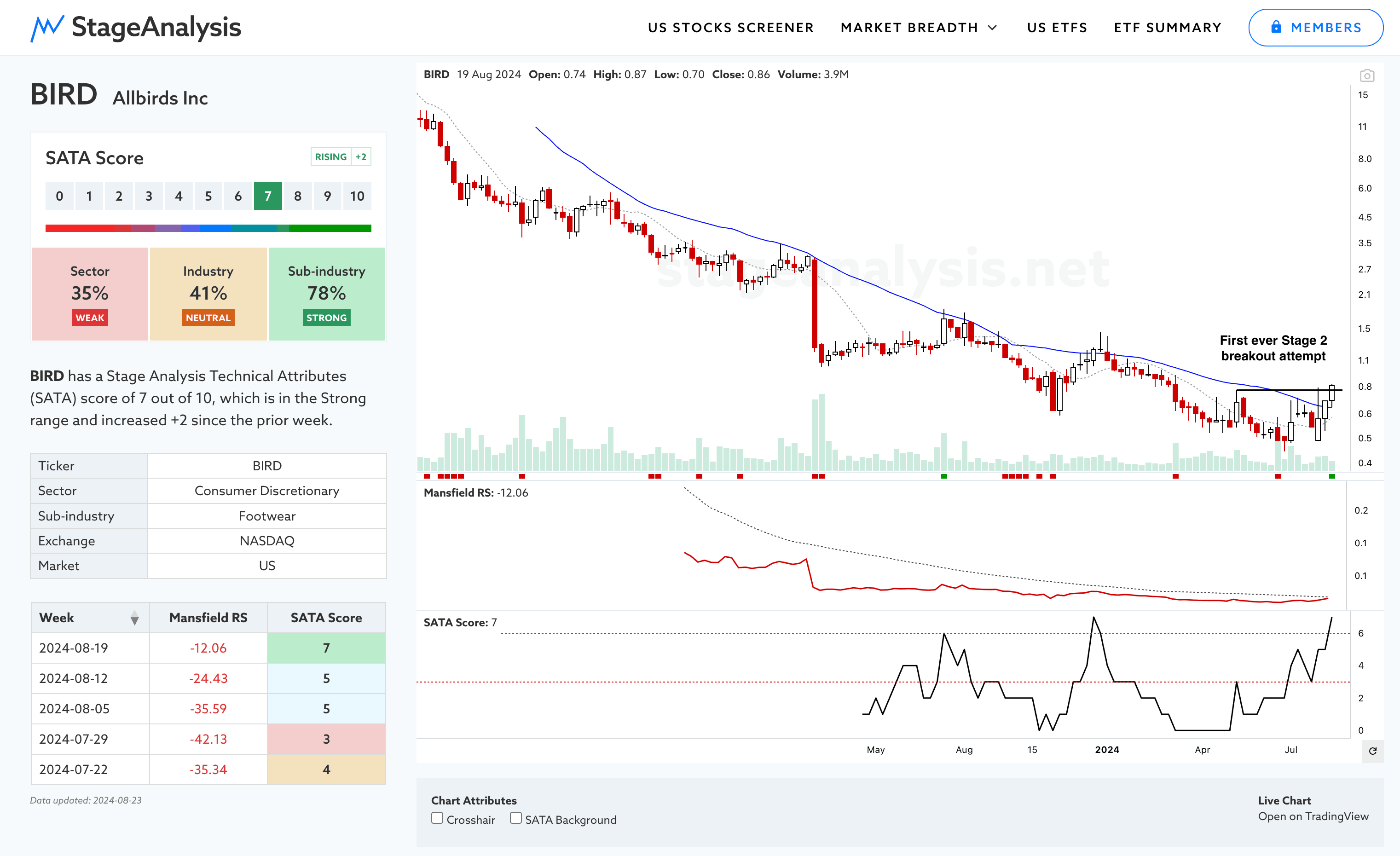Click the -12.06 Mansfield RS table value

point(208,648)
